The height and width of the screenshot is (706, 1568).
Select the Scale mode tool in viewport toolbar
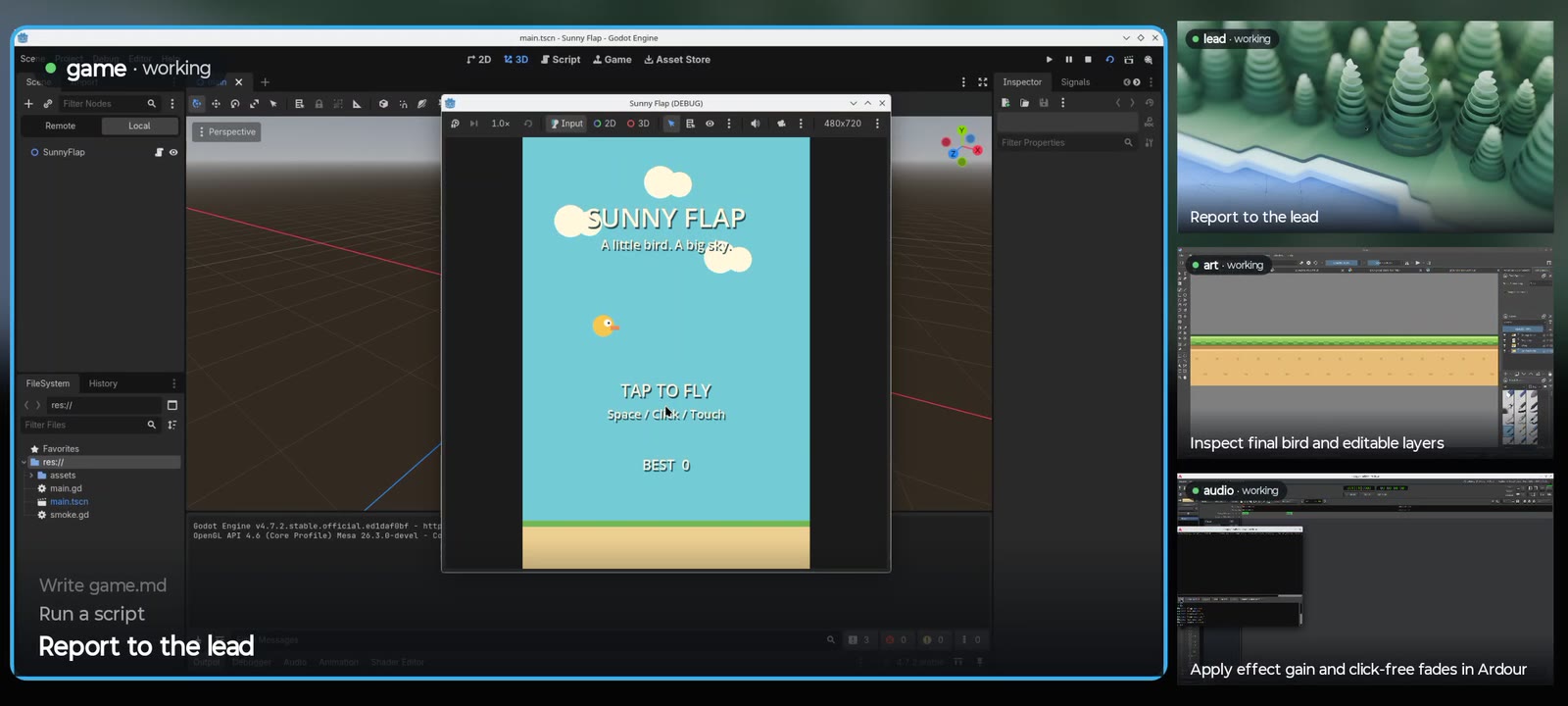pos(254,103)
